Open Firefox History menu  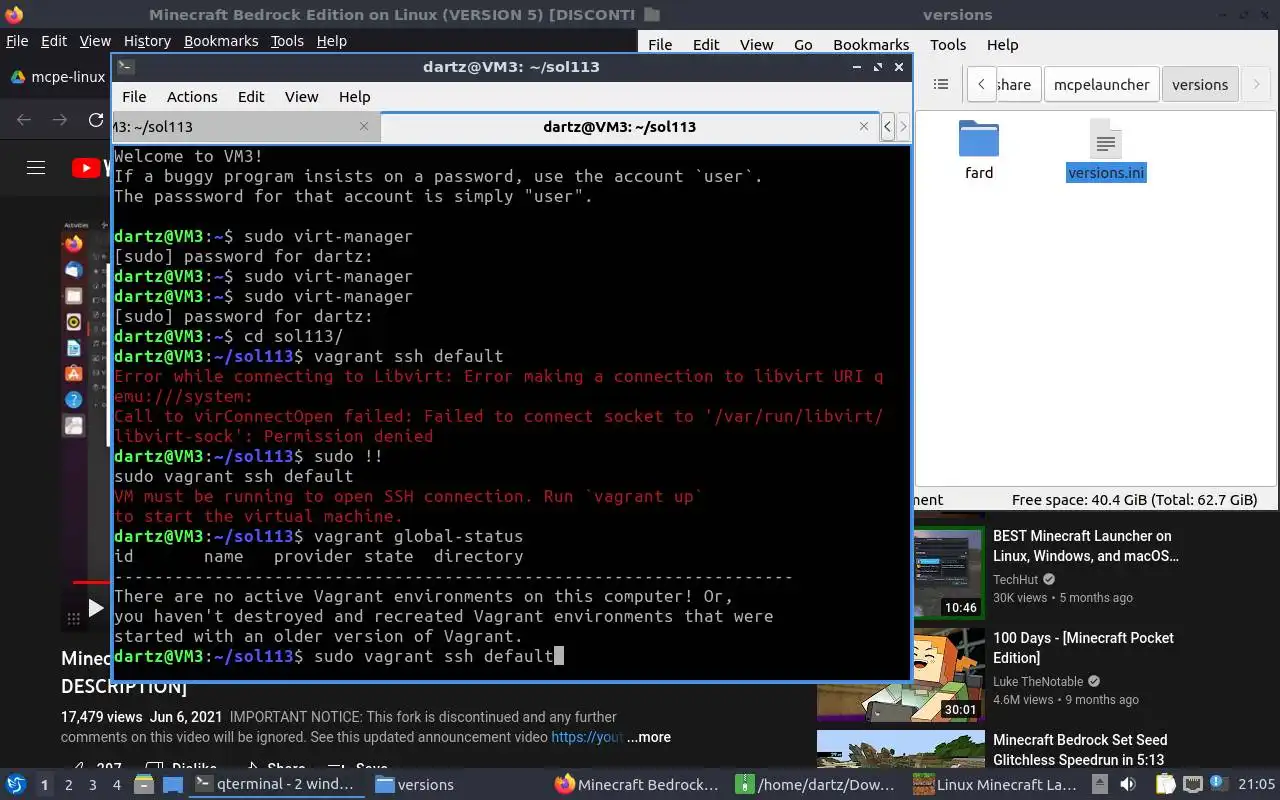147,41
